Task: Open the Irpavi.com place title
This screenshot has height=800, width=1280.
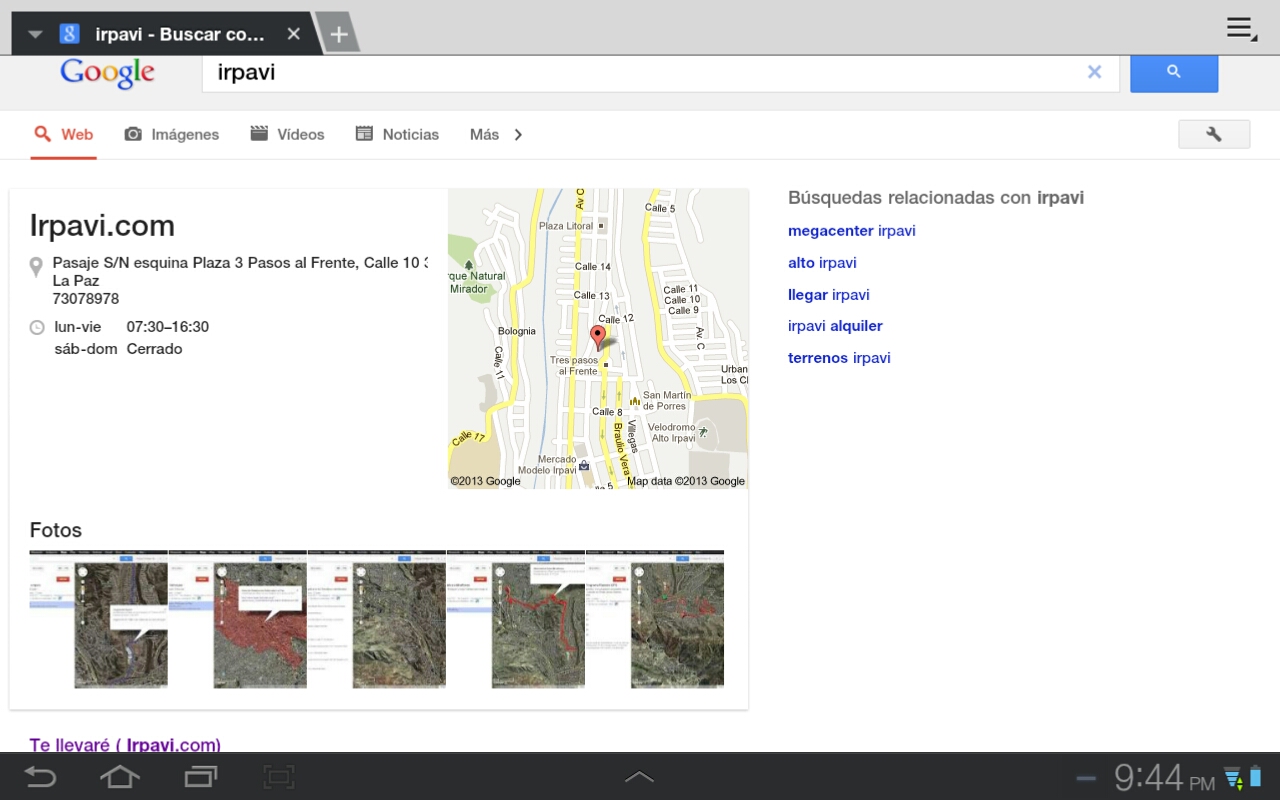Action: pos(102,225)
